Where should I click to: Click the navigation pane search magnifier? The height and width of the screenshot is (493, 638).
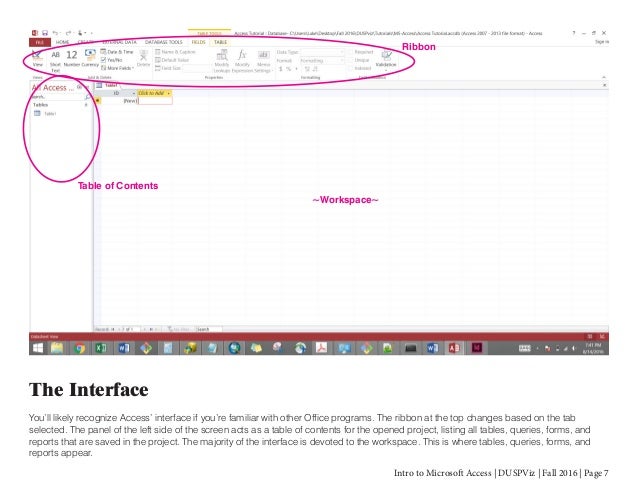(x=87, y=97)
